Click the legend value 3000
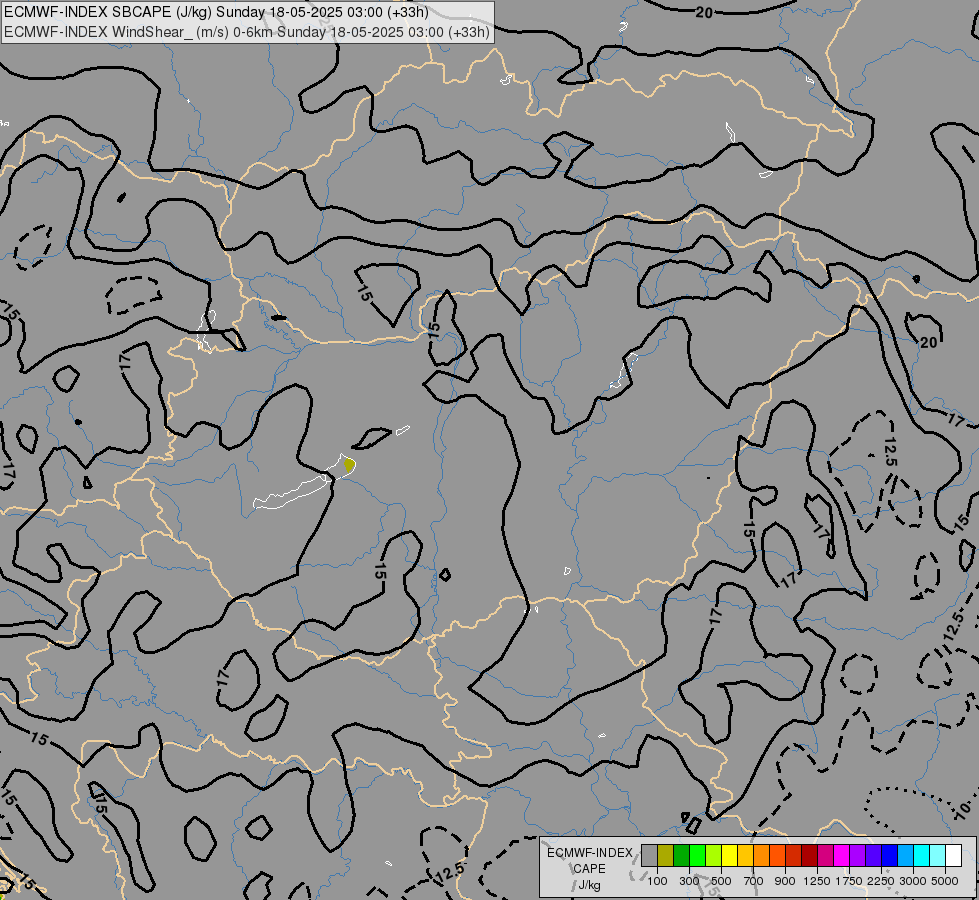The width and height of the screenshot is (979, 900). pos(913,881)
